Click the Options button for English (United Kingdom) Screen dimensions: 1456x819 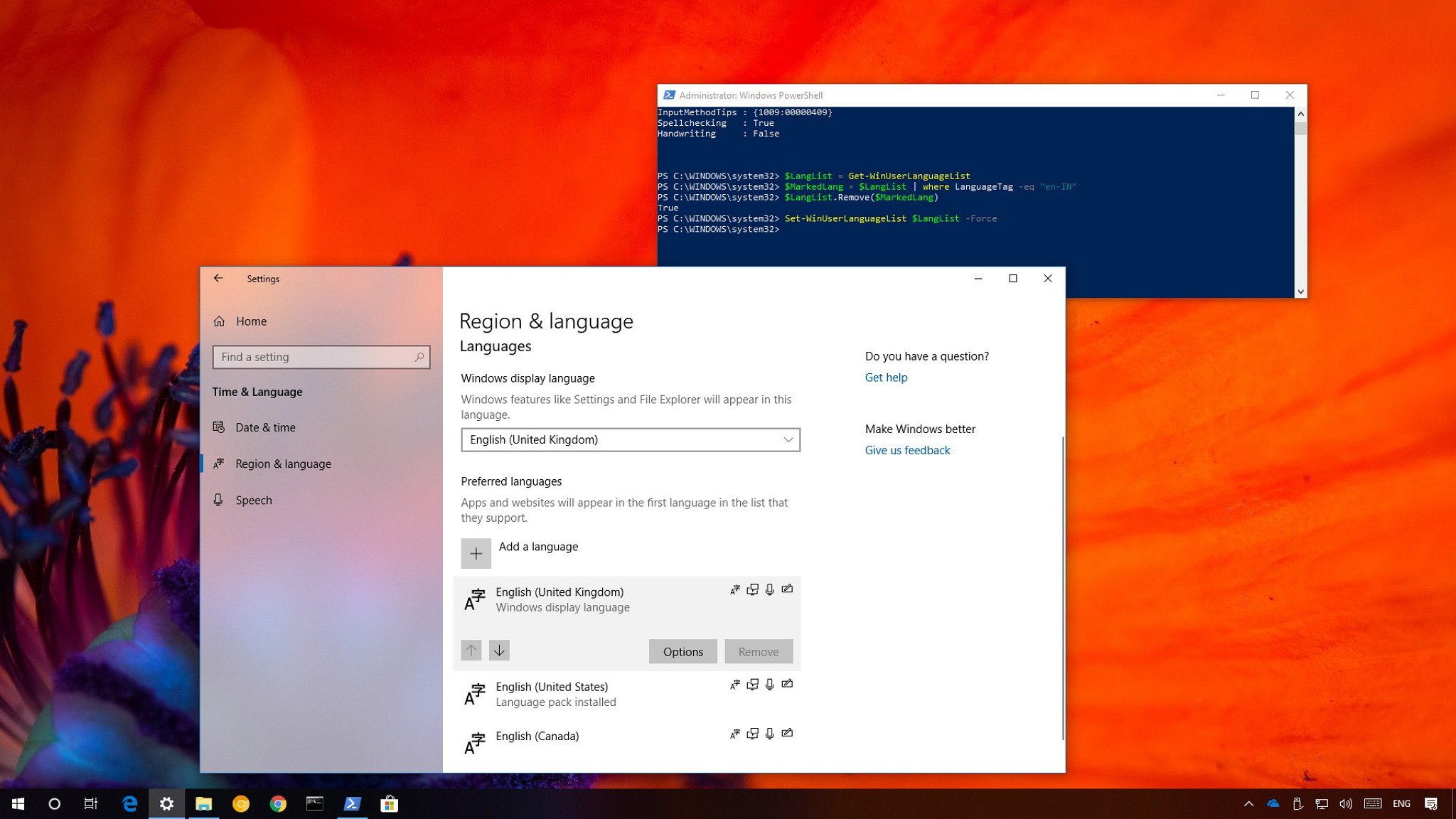[x=682, y=651]
